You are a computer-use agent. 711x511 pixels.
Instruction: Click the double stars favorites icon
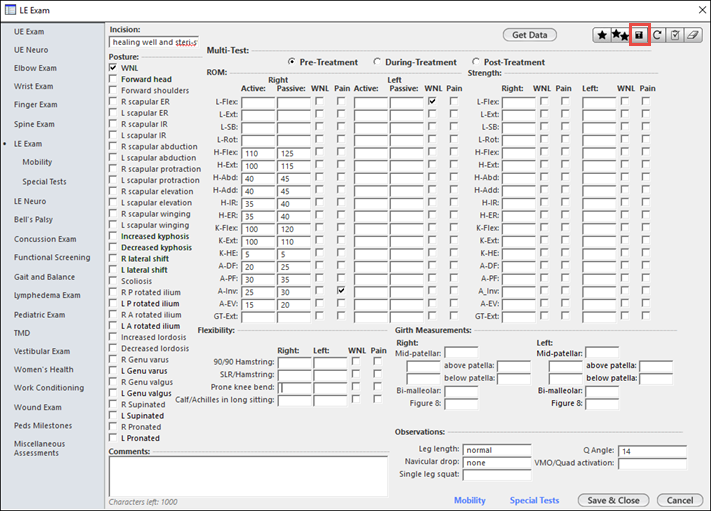pyautogui.click(x=620, y=35)
